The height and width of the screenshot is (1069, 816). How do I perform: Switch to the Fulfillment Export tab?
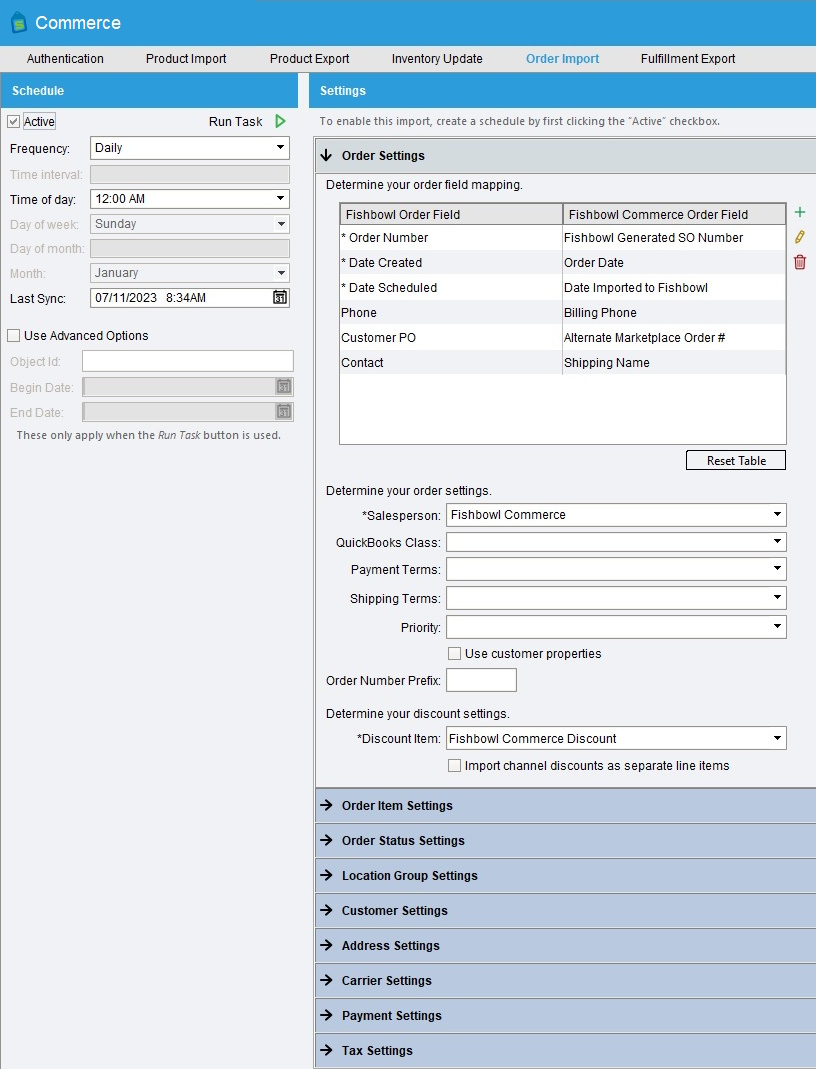tap(688, 59)
